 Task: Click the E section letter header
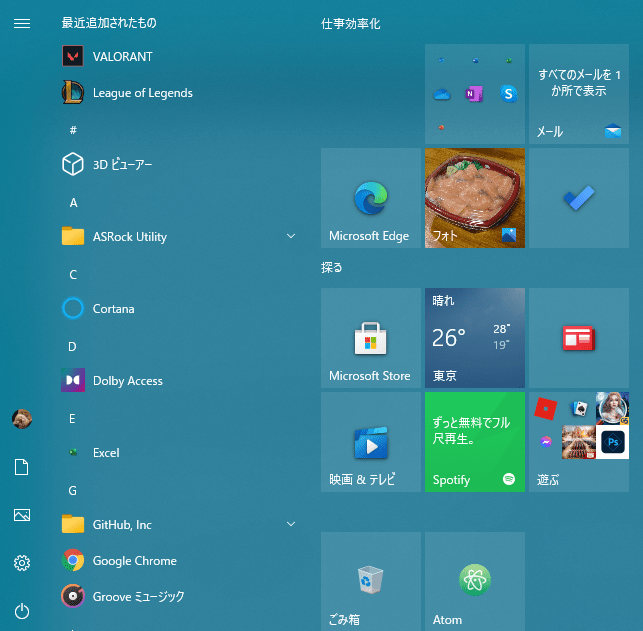[x=72, y=419]
